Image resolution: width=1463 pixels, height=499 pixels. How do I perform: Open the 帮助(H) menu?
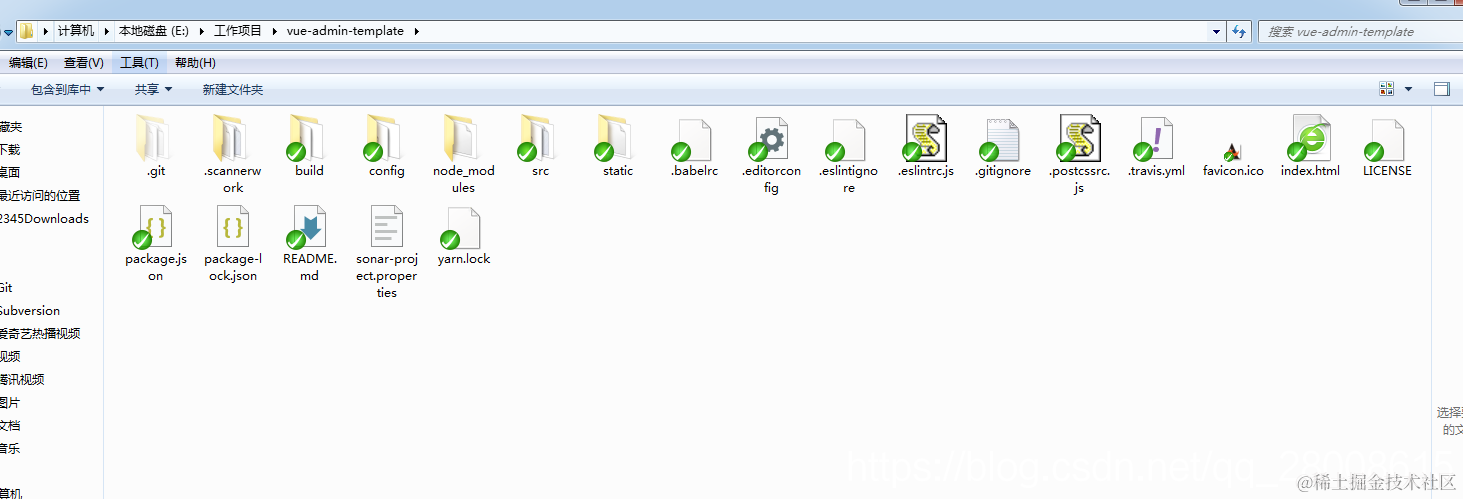pos(195,63)
